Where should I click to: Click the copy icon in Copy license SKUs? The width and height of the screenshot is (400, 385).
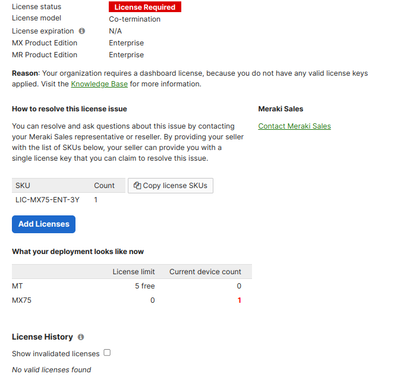pyautogui.click(x=137, y=185)
